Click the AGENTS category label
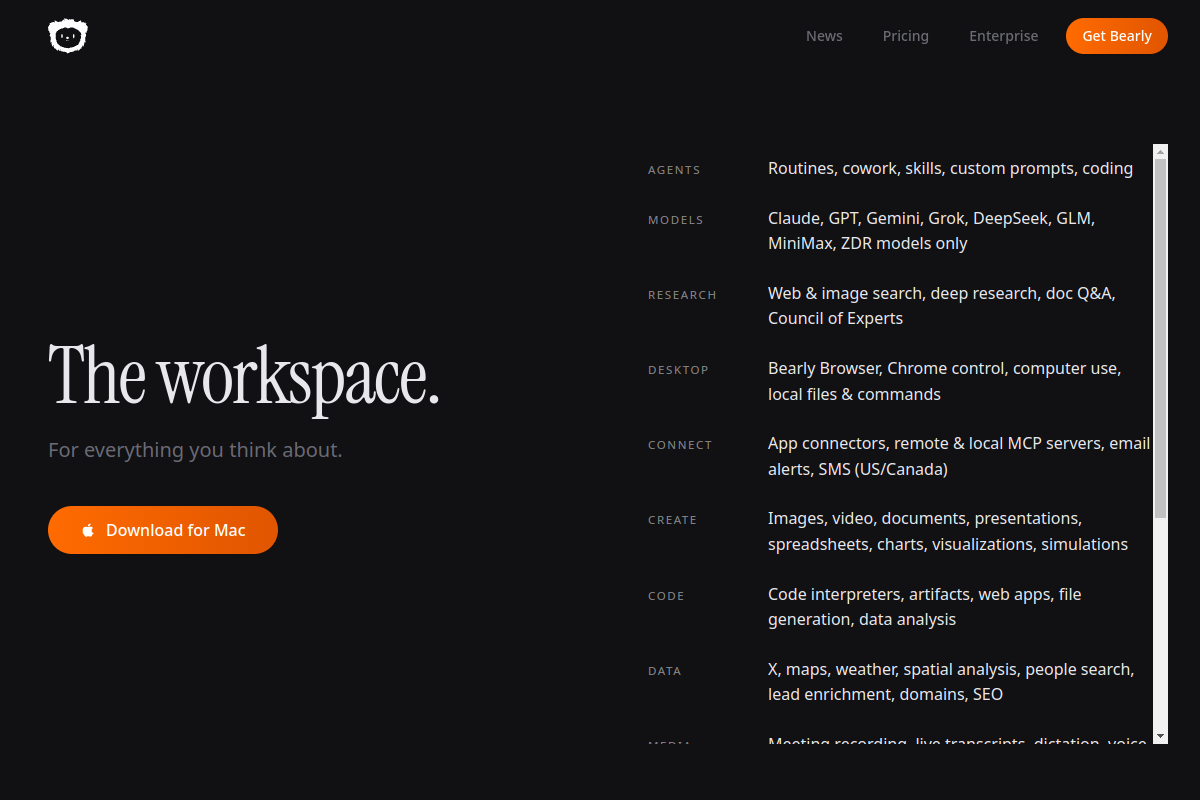 coord(674,170)
